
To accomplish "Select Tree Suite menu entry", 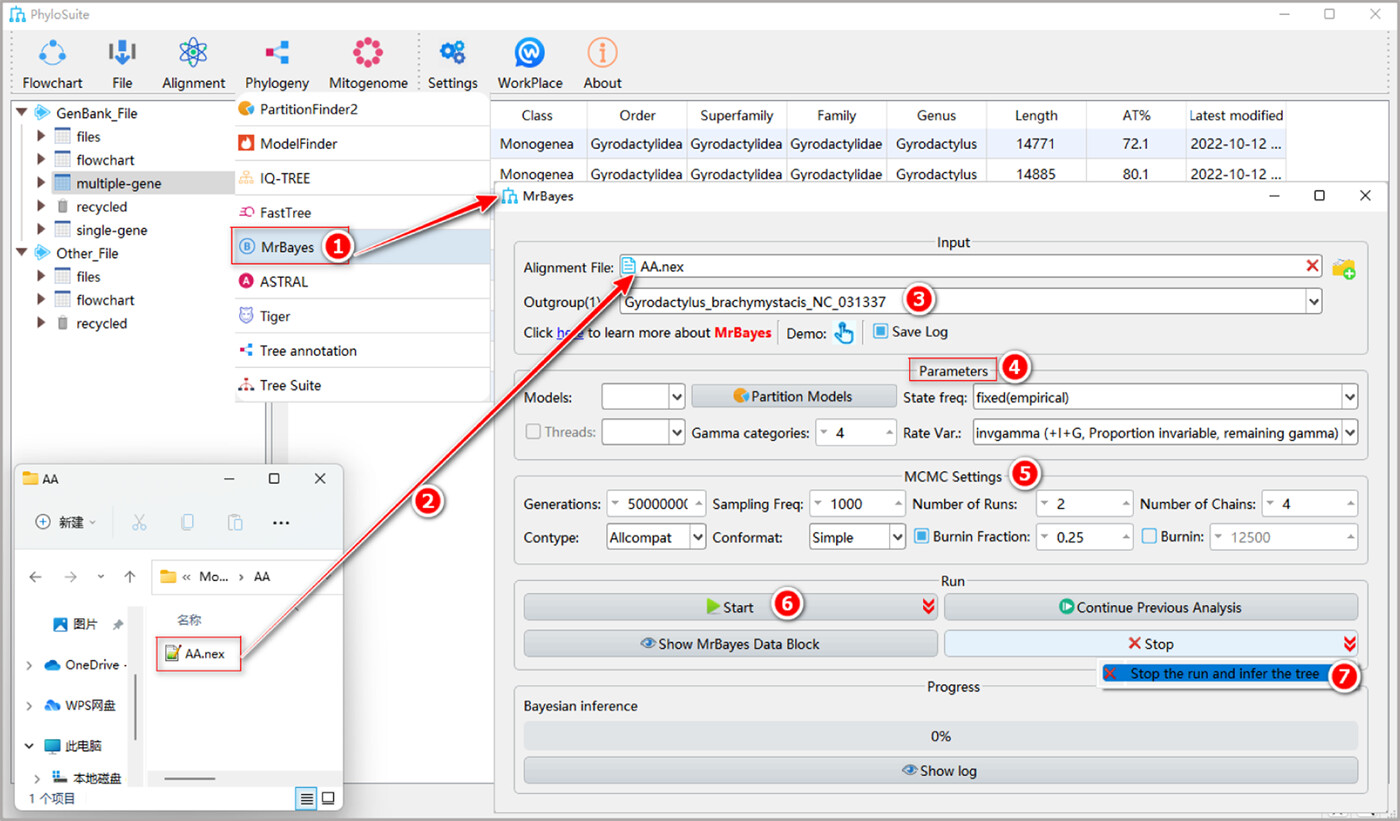I will pyautogui.click(x=362, y=385).
